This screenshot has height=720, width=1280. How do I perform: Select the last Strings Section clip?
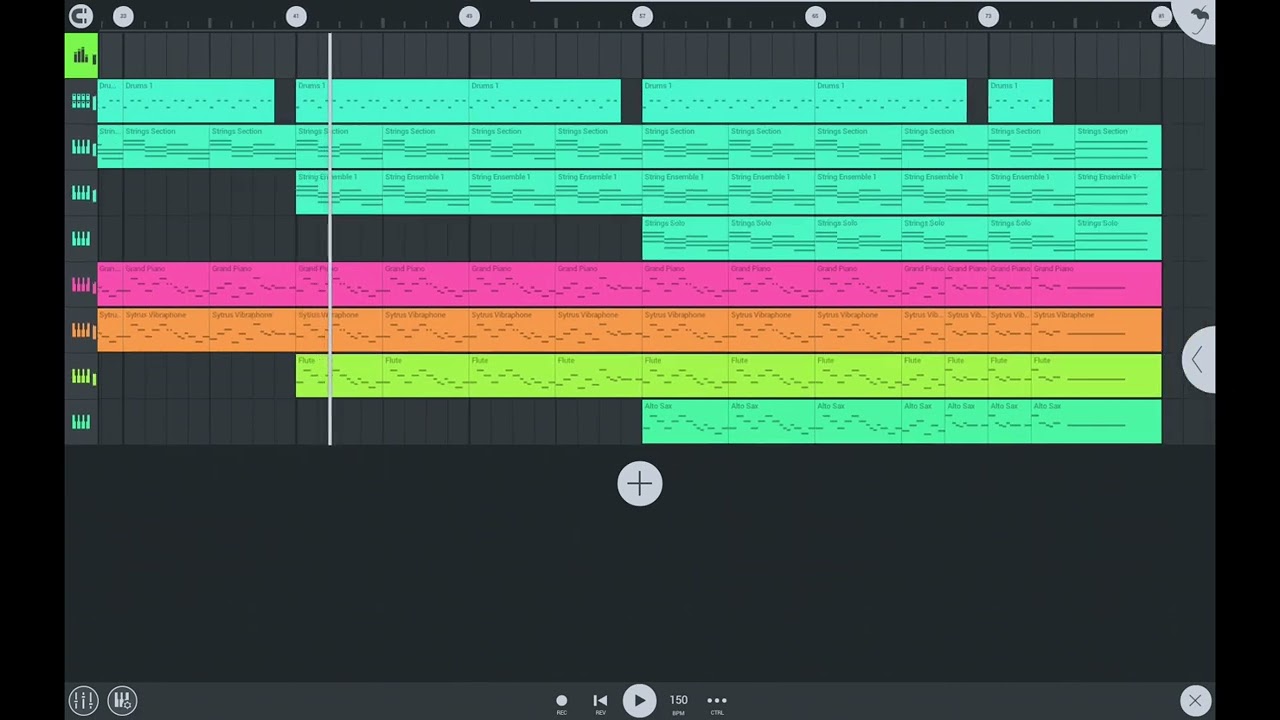tap(1118, 147)
